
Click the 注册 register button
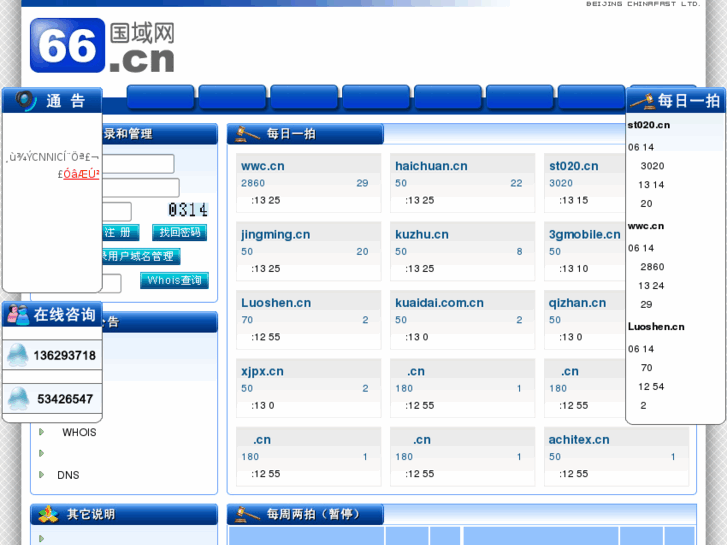[x=120, y=232]
